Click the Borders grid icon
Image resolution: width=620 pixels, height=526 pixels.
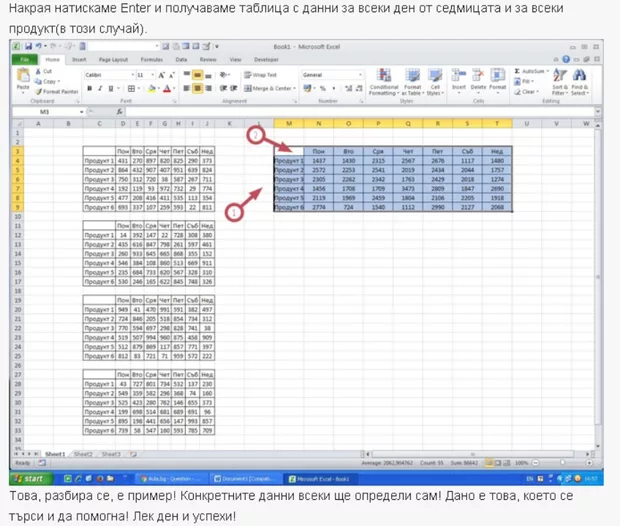coord(131,89)
